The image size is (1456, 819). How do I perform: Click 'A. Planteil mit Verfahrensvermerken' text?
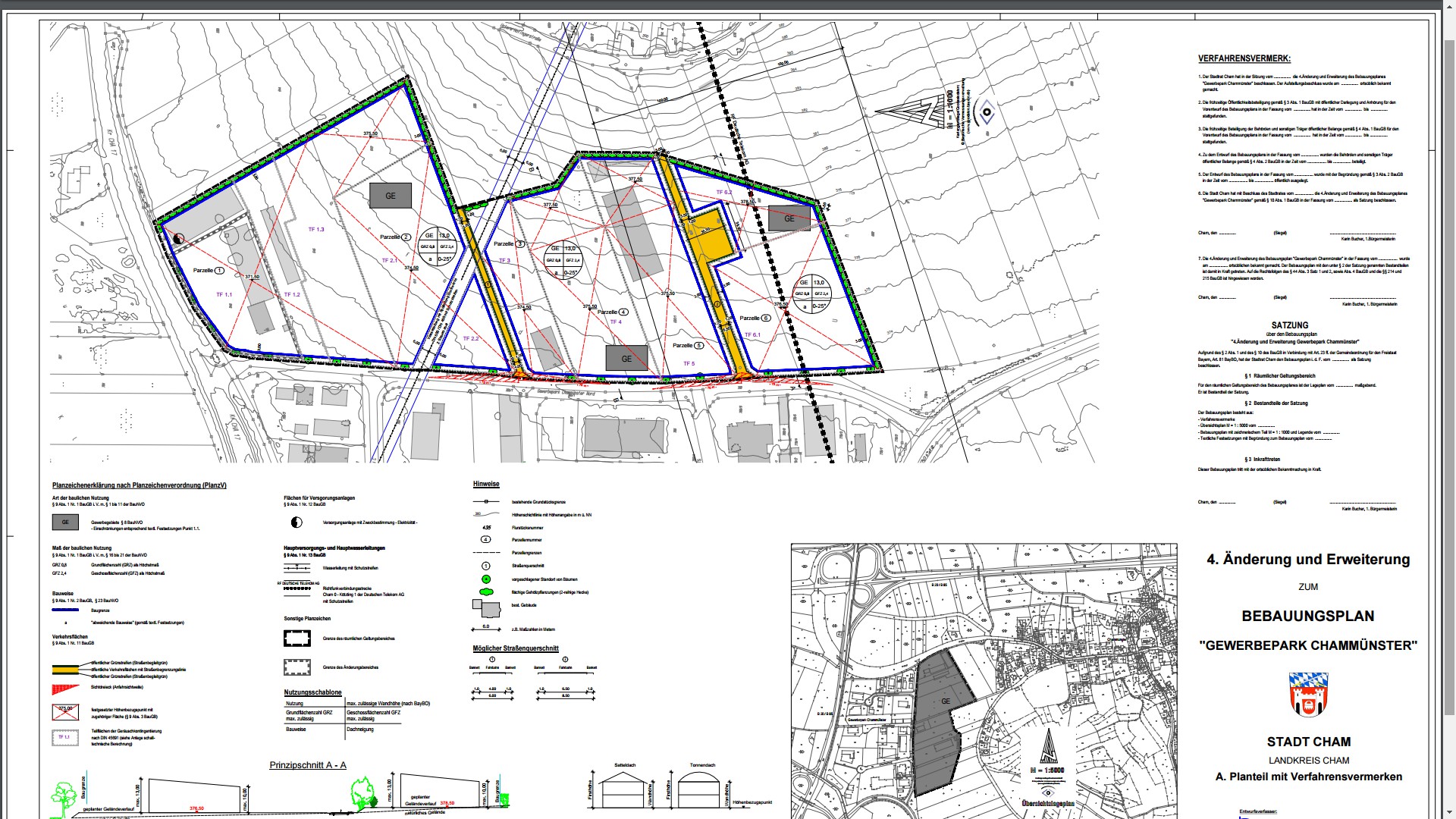pyautogui.click(x=1308, y=777)
